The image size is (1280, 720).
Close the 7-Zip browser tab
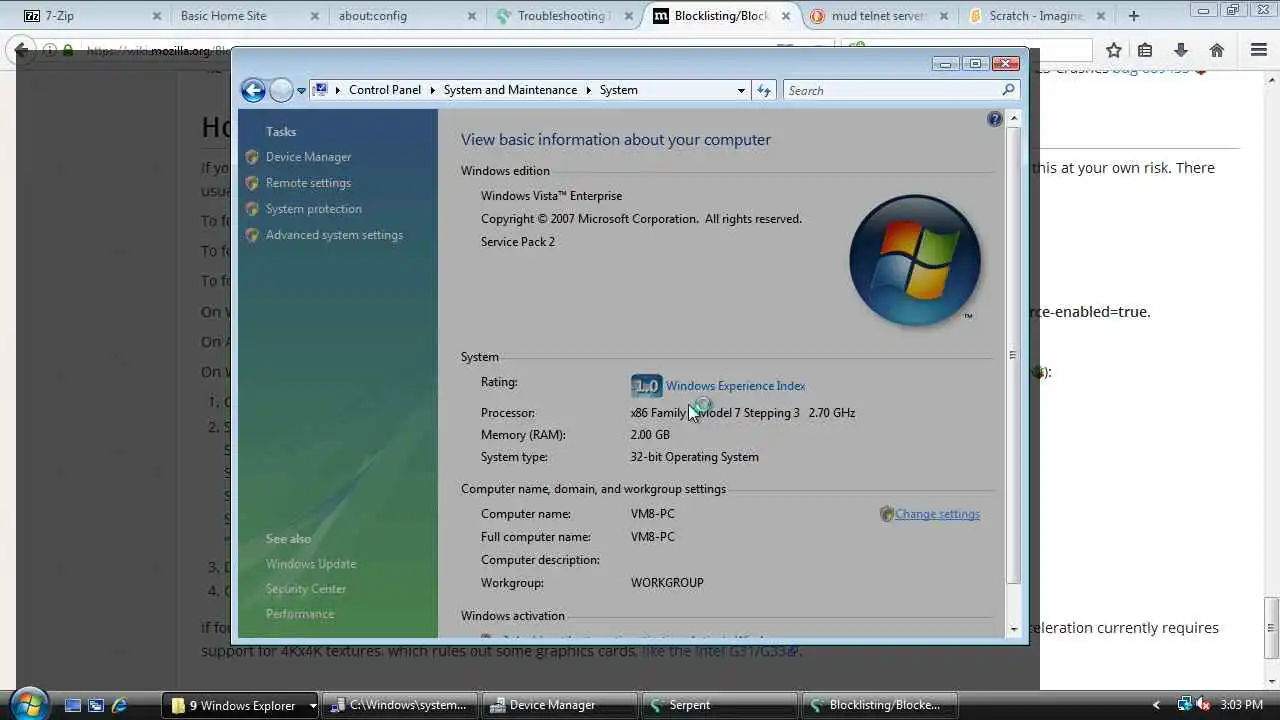pyautogui.click(x=156, y=16)
